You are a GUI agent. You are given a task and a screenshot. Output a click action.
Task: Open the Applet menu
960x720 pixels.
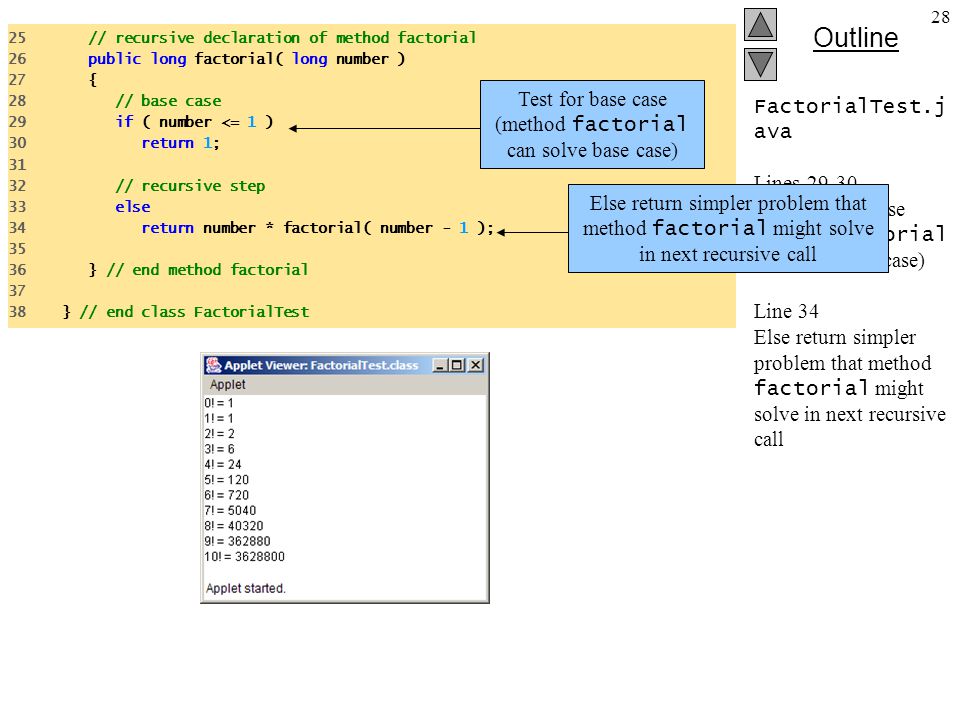click(227, 384)
